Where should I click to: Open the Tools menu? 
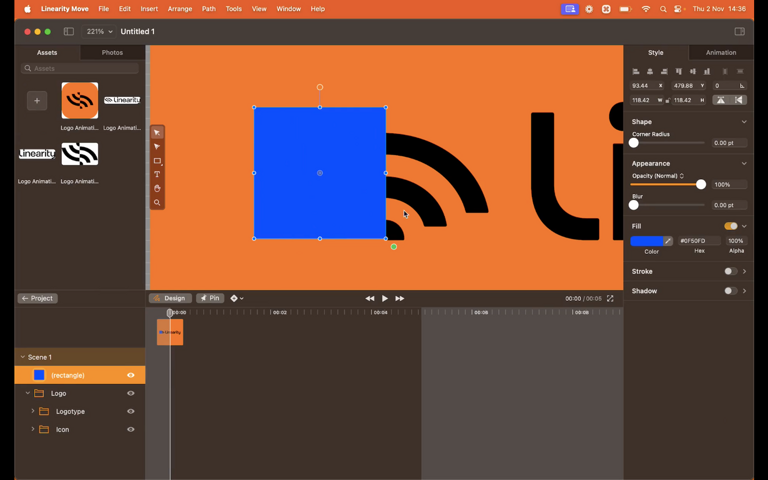point(234,9)
